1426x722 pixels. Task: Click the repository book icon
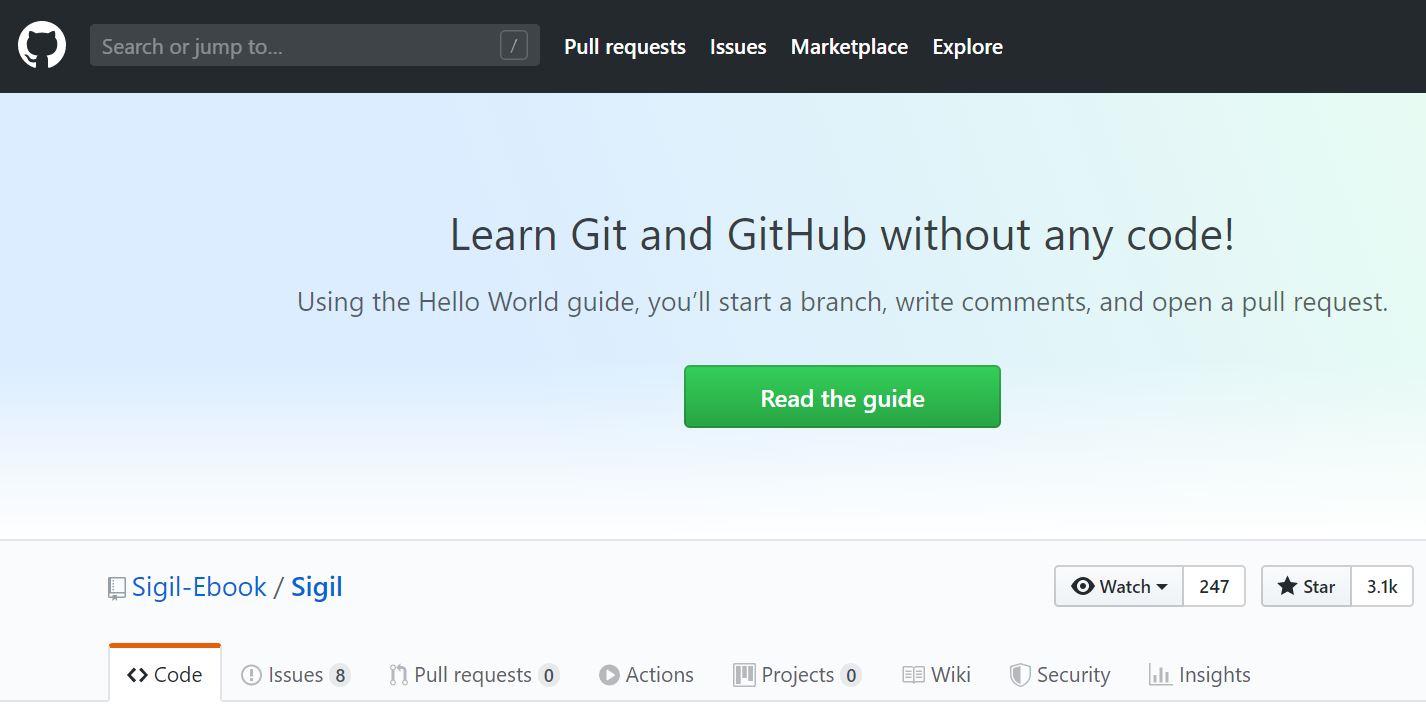pyautogui.click(x=117, y=588)
